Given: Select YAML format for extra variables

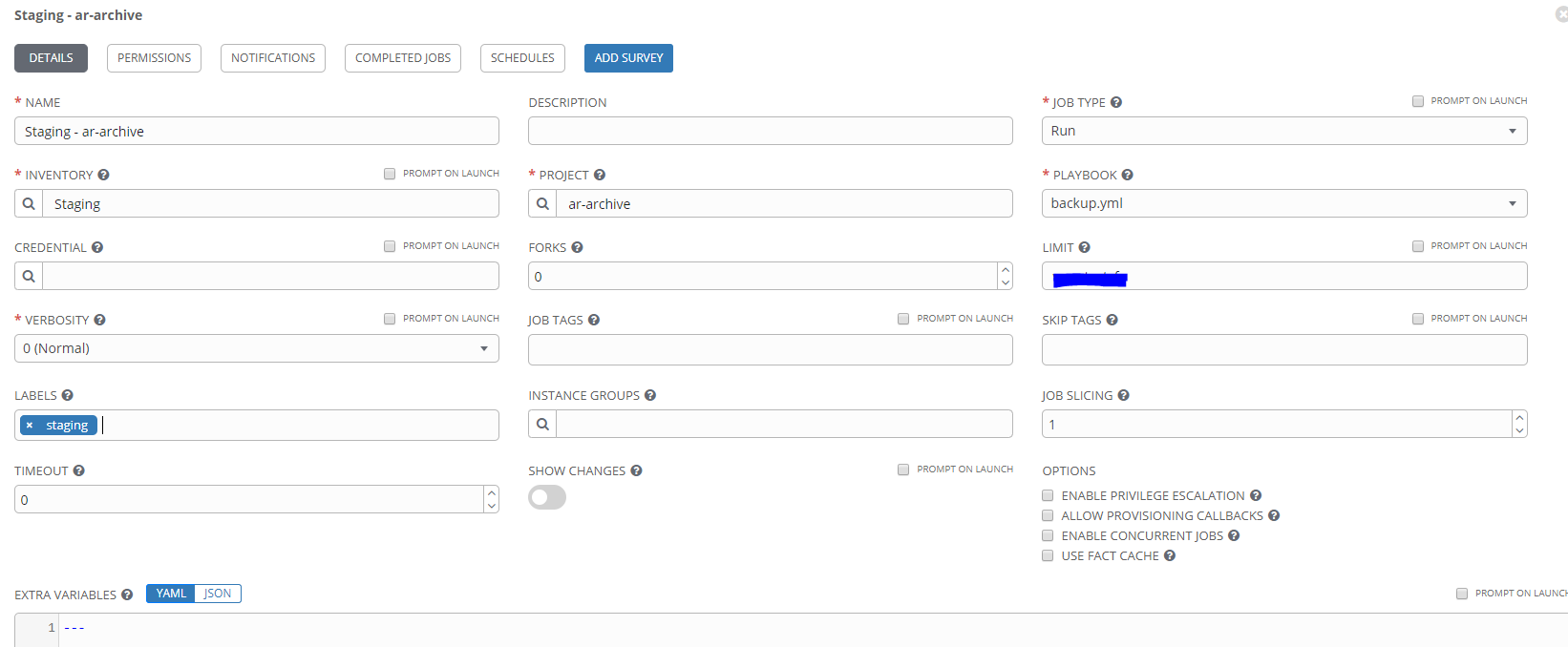Looking at the screenshot, I should coord(171,594).
